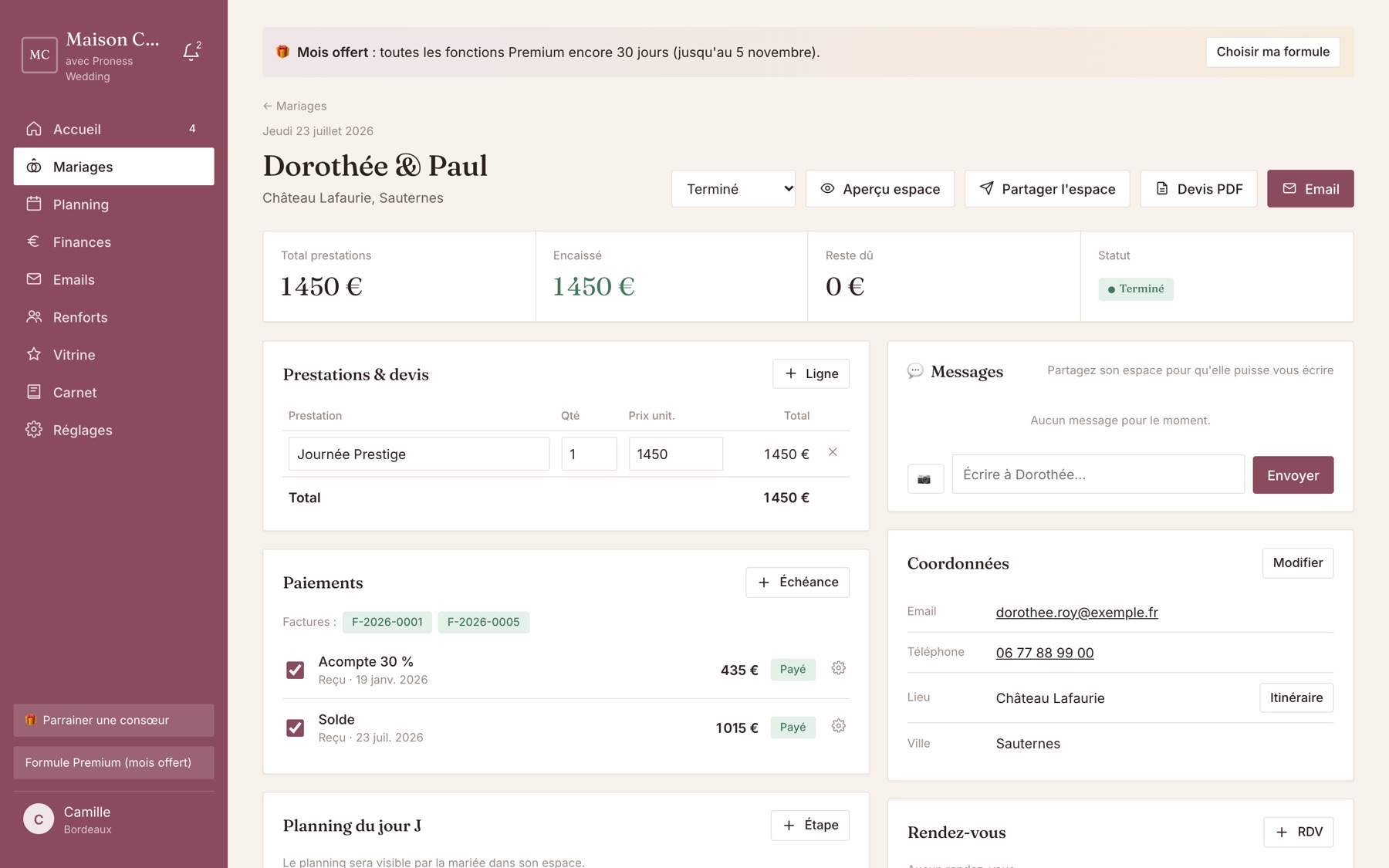The height and width of the screenshot is (868, 1389).
Task: Click the Écrire à Dorothée message field
Action: [1098, 475]
